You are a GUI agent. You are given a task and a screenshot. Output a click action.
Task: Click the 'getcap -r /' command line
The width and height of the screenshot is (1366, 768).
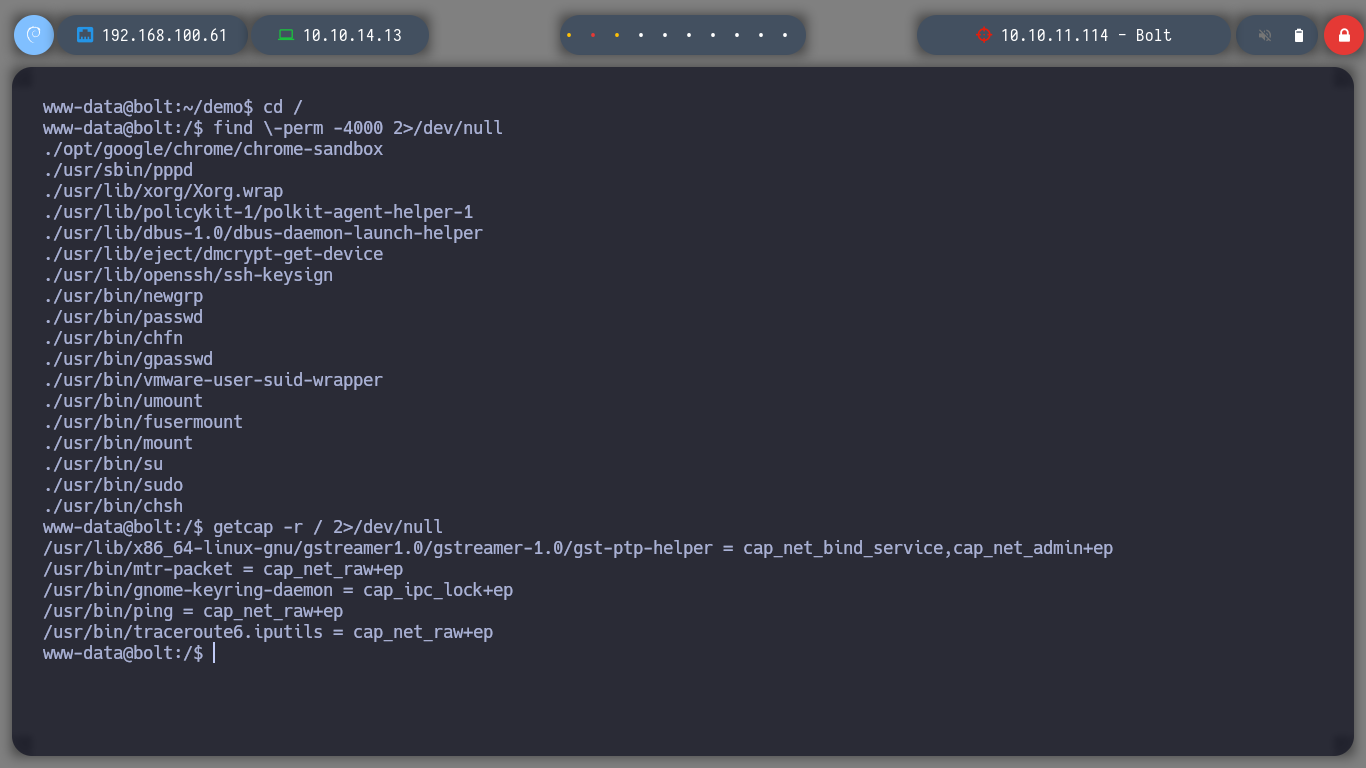[x=243, y=527]
